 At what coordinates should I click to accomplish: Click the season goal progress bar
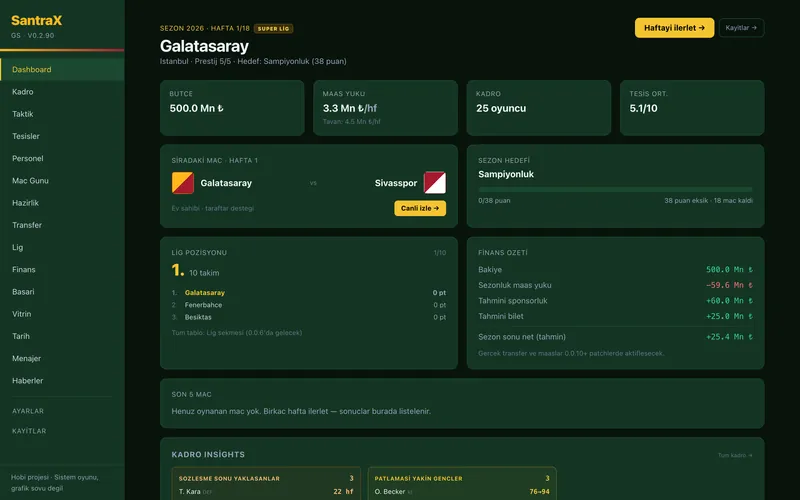[x=615, y=189]
